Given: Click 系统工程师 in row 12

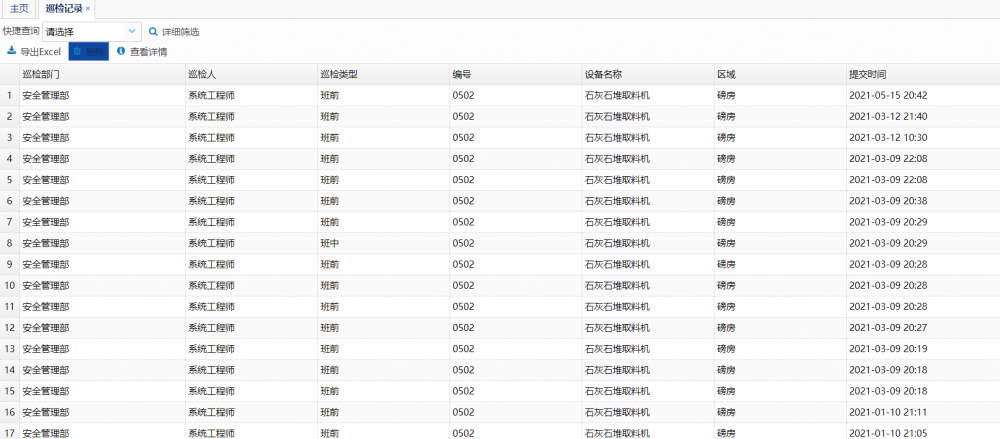Looking at the screenshot, I should [211, 327].
